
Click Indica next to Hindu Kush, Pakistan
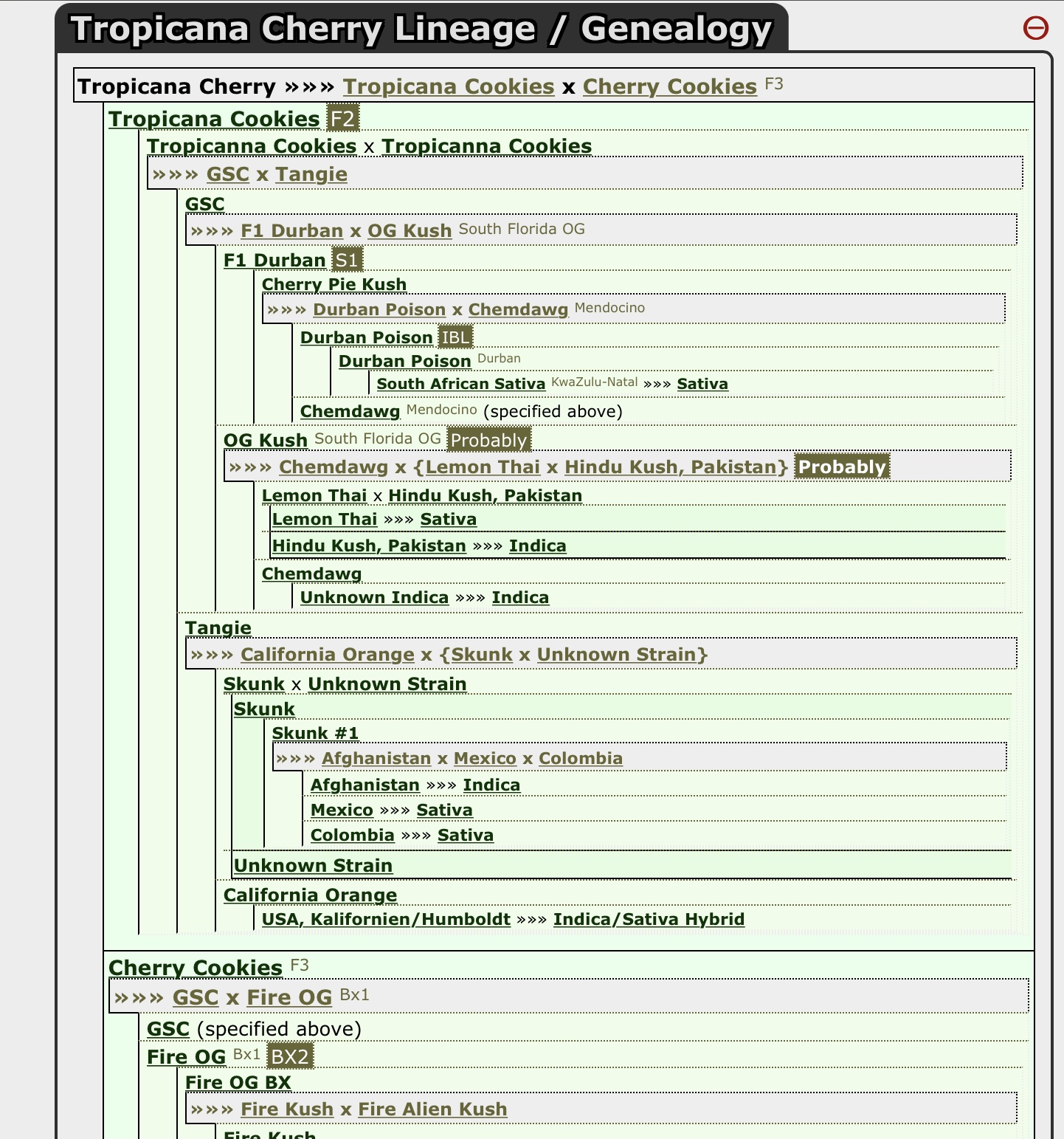[538, 546]
